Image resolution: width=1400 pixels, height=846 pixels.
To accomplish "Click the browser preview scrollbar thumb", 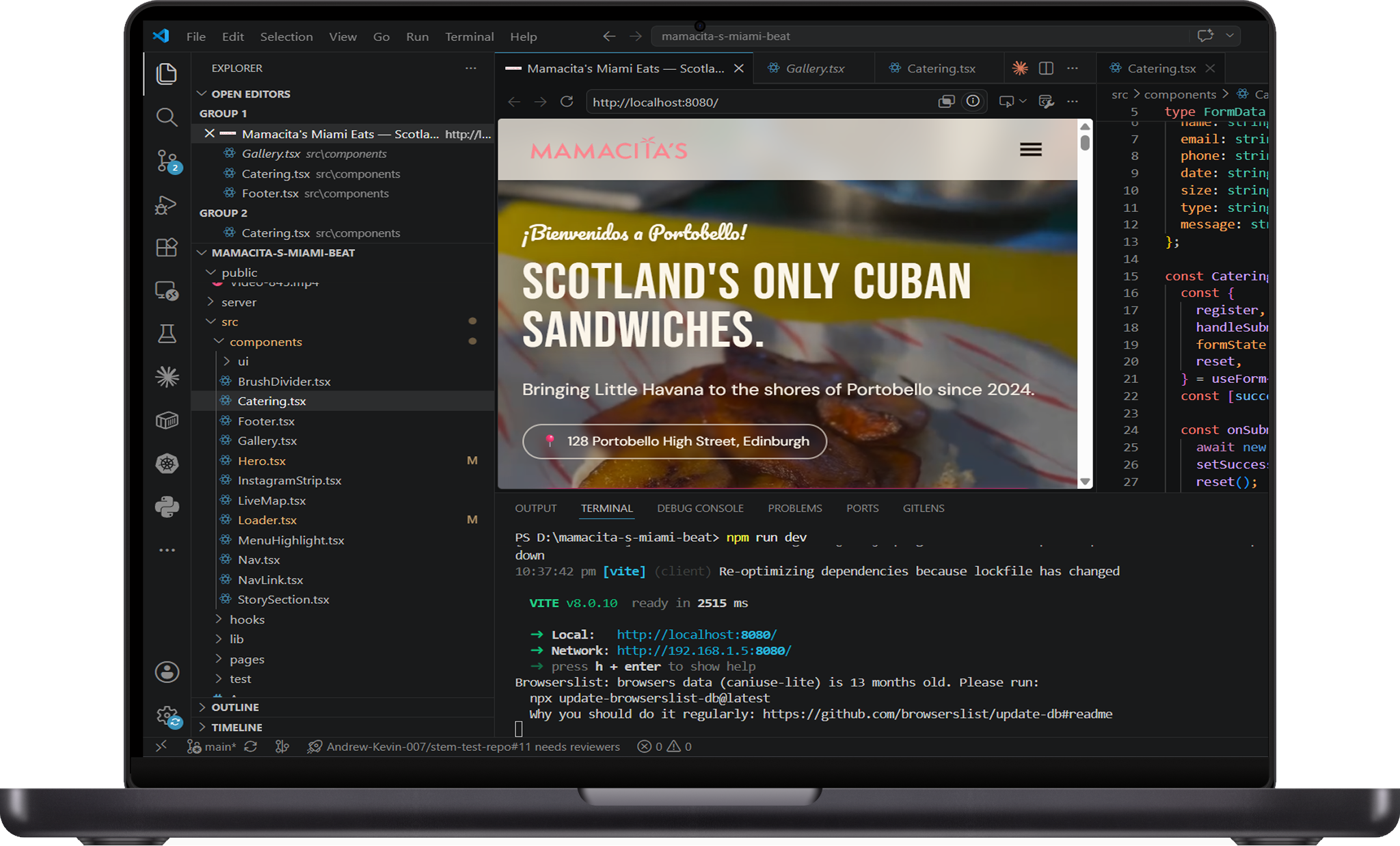I will (1085, 143).
